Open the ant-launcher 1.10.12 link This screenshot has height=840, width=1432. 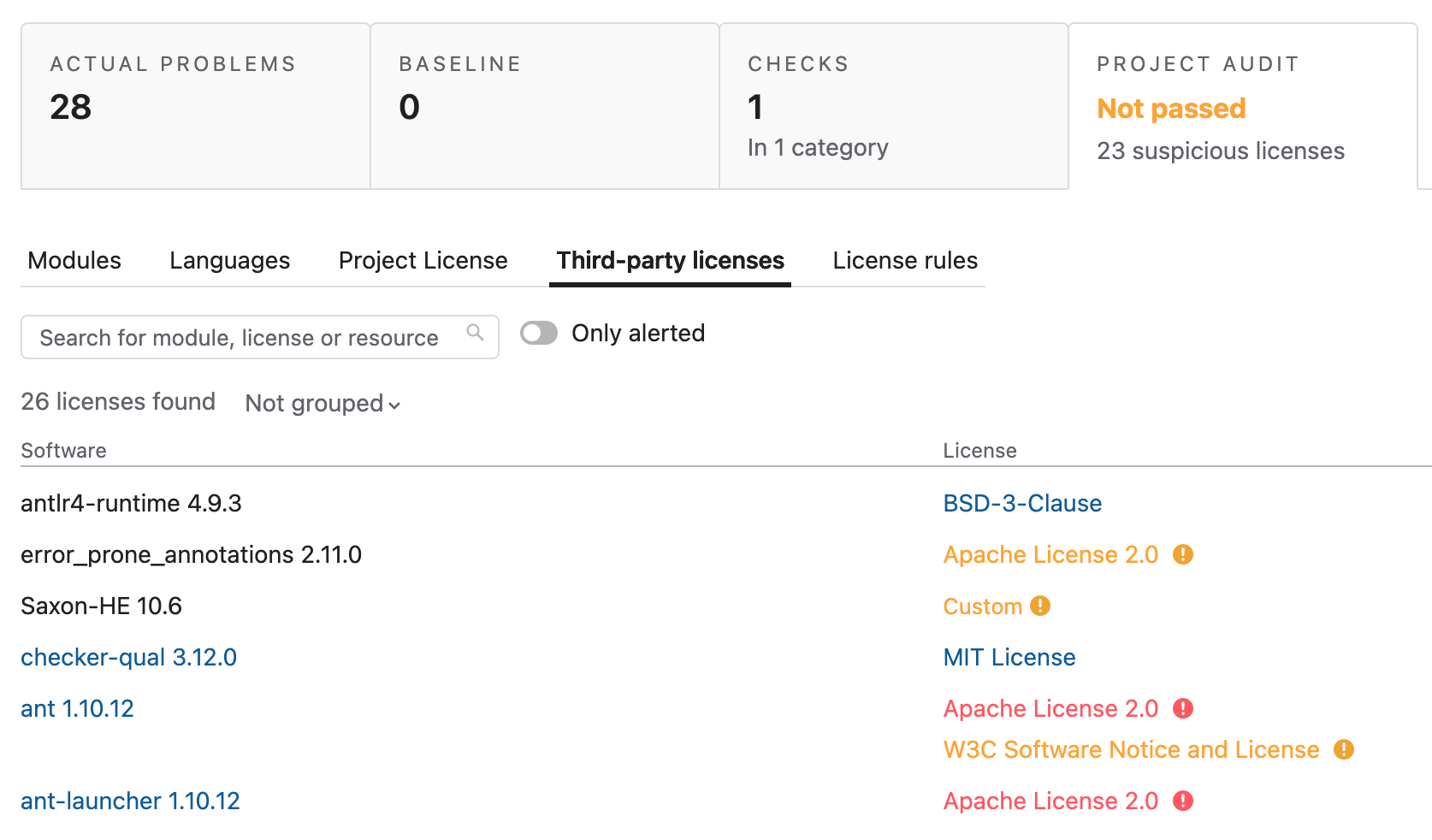(x=130, y=801)
